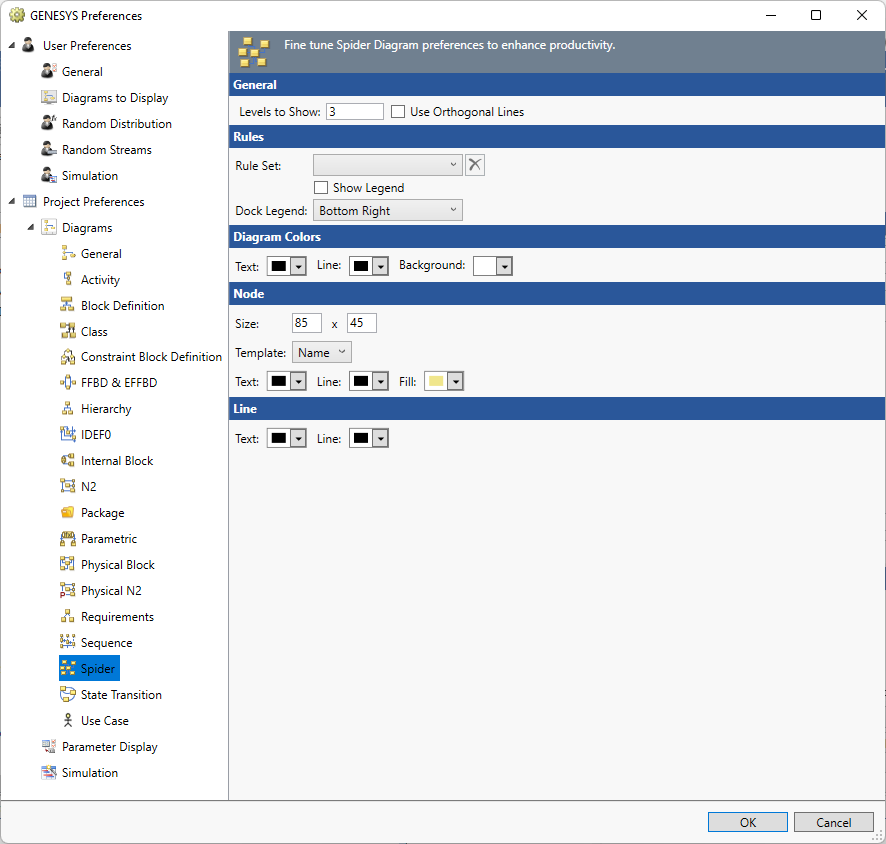Clear the Rule Set with X icon
The height and width of the screenshot is (844, 886).
coord(475,165)
